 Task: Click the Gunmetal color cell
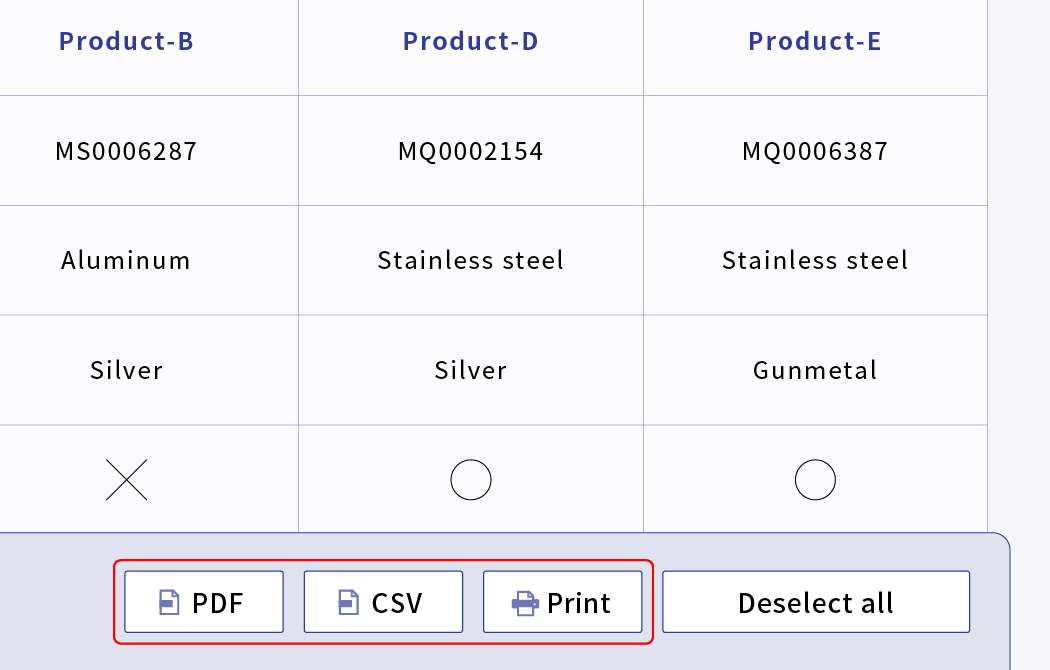point(815,370)
